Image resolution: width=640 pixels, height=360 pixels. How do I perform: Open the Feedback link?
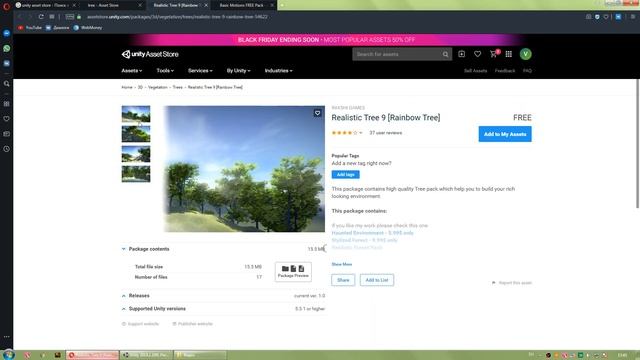[505, 71]
